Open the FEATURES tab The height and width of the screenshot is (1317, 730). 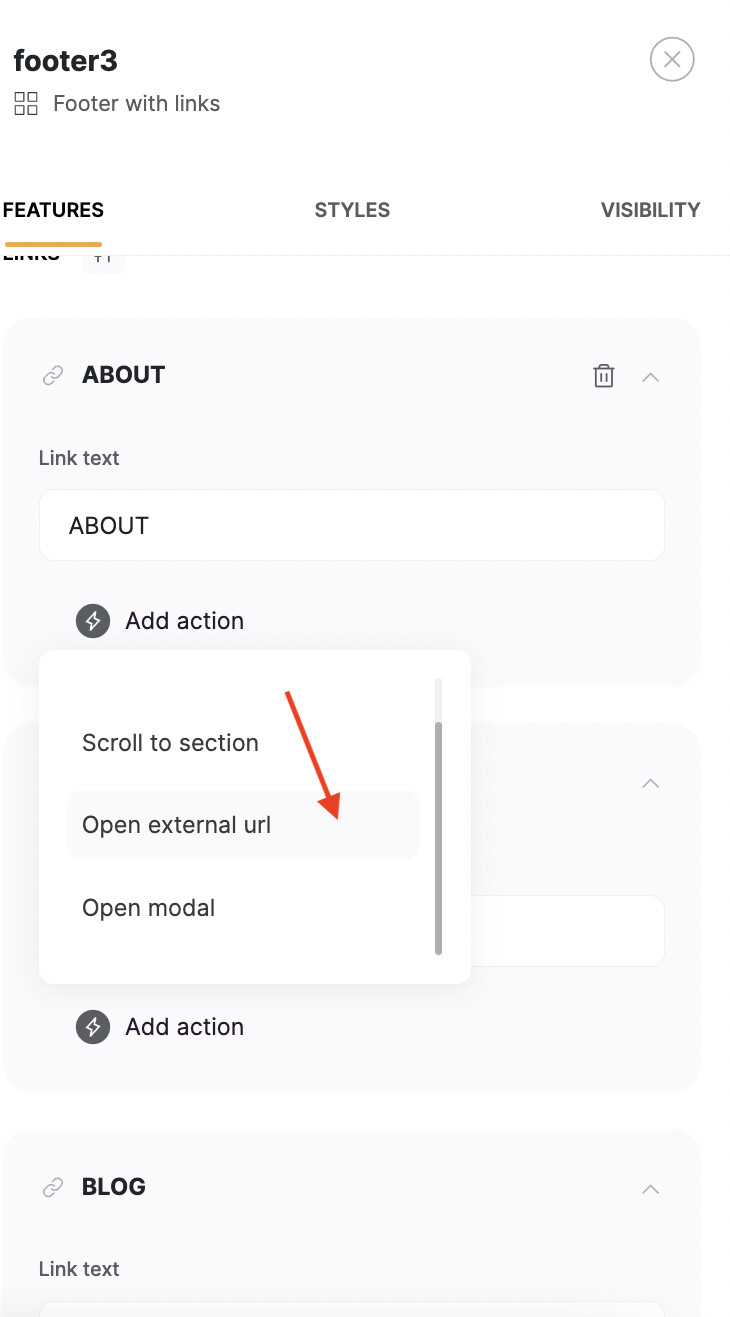(x=53, y=210)
